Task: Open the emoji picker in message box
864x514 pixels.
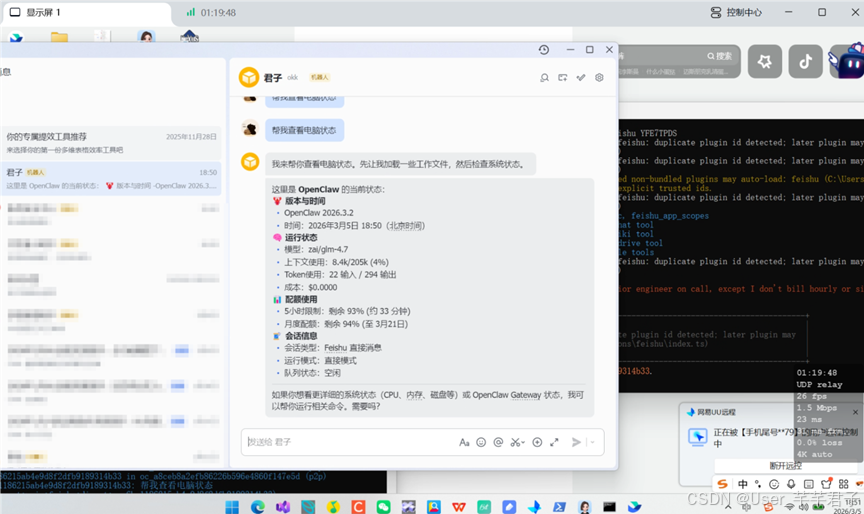Action: click(x=481, y=442)
